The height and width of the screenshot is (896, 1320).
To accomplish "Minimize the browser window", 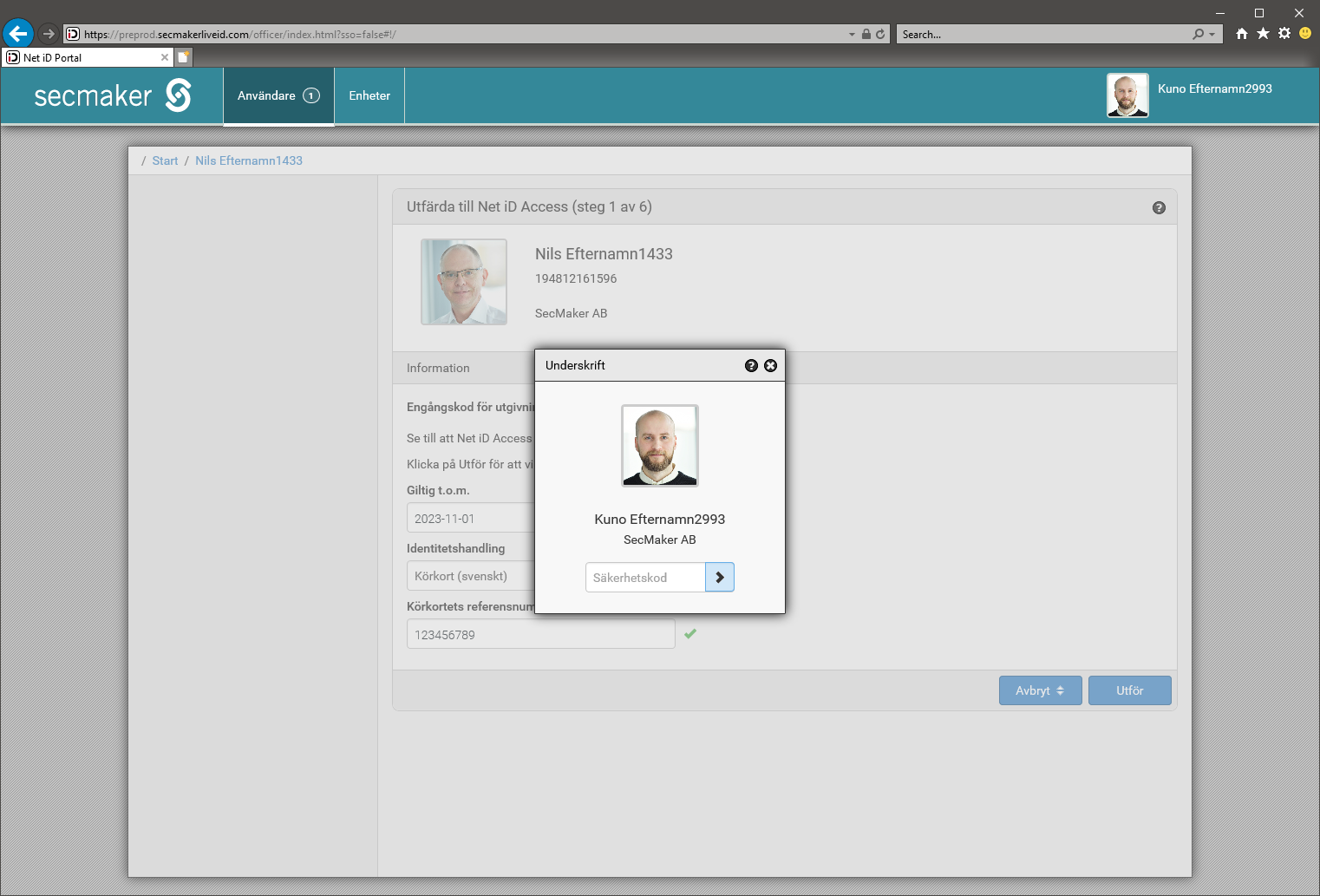I will tap(1219, 12).
